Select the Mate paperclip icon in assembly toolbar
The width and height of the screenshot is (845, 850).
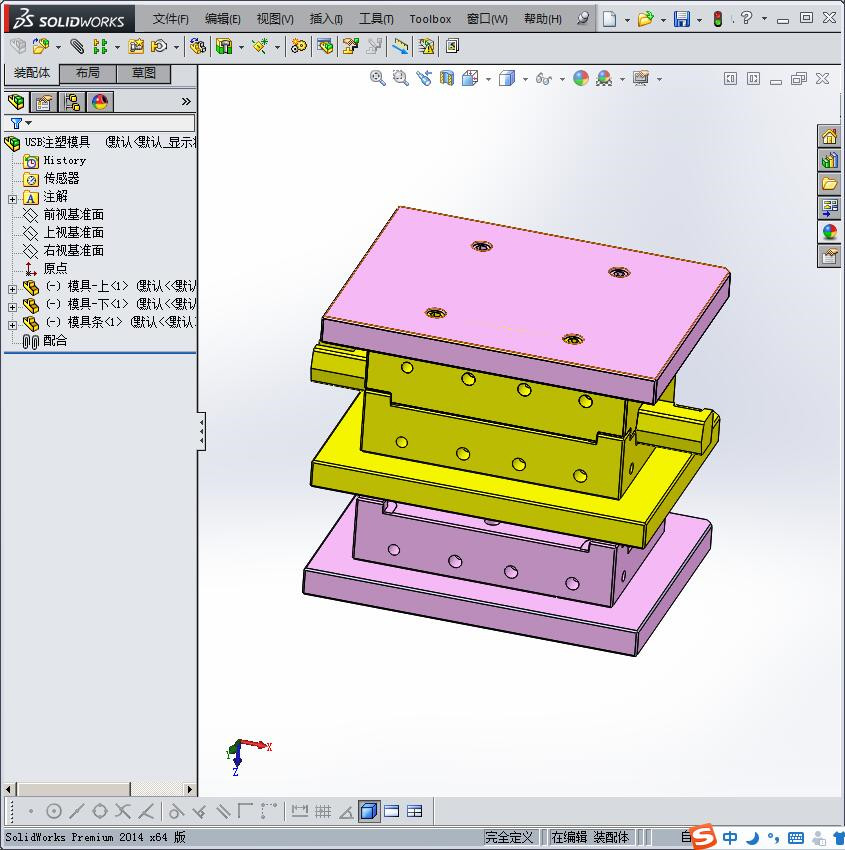coord(75,46)
